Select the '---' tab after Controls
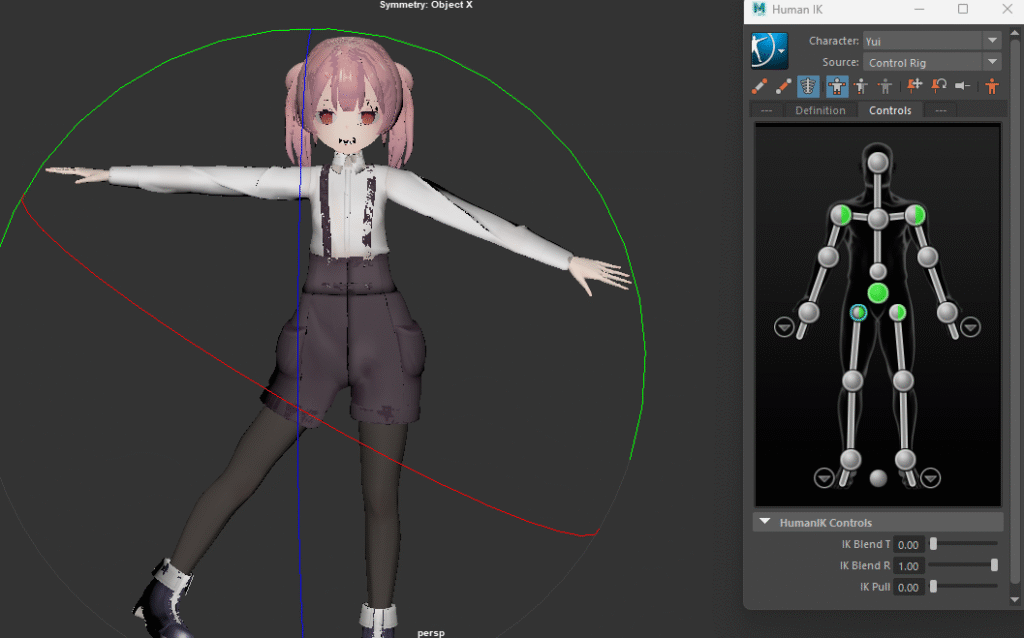 tap(940, 110)
